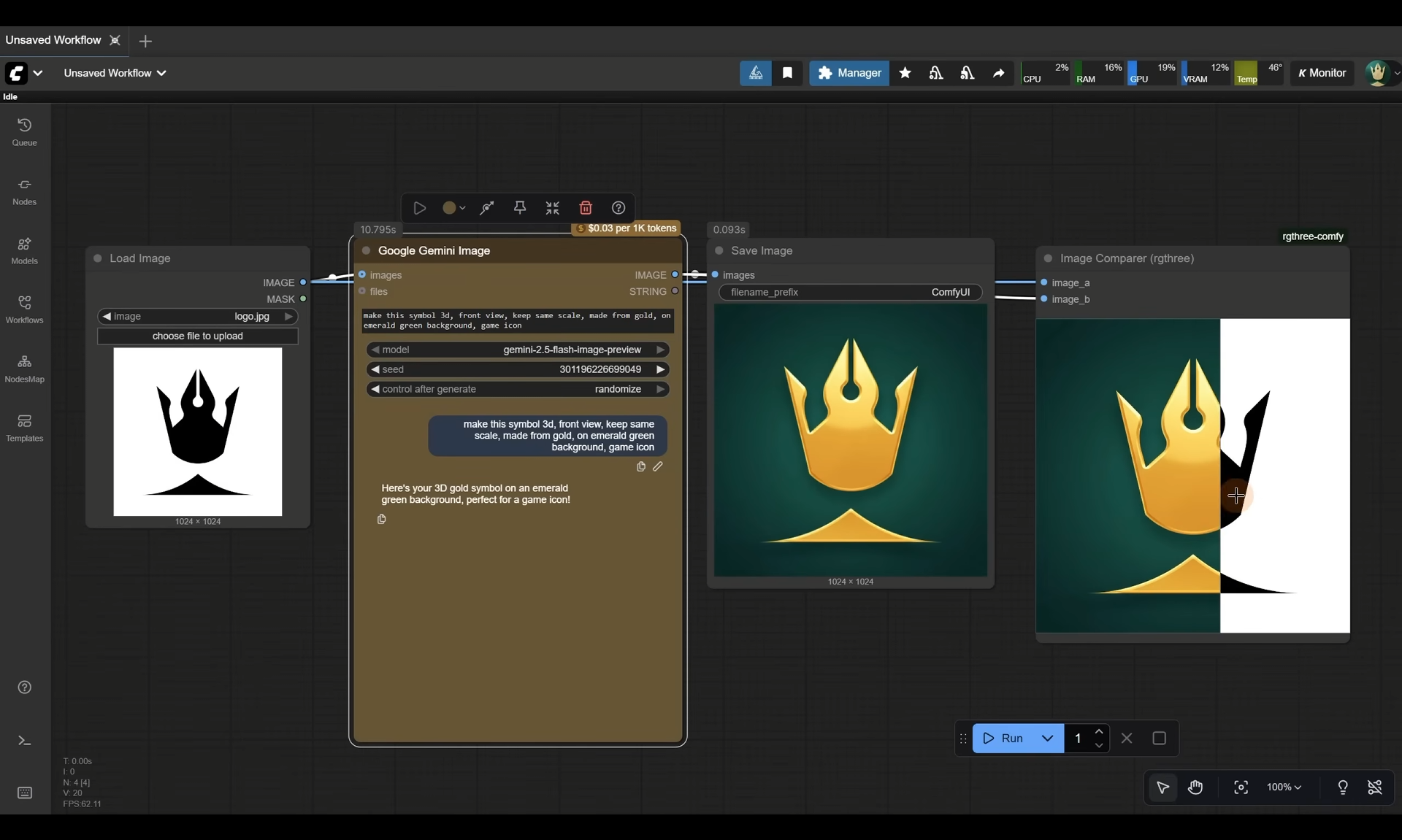
Task: Click the fit view icon in bottom toolbar
Action: tap(1241, 787)
